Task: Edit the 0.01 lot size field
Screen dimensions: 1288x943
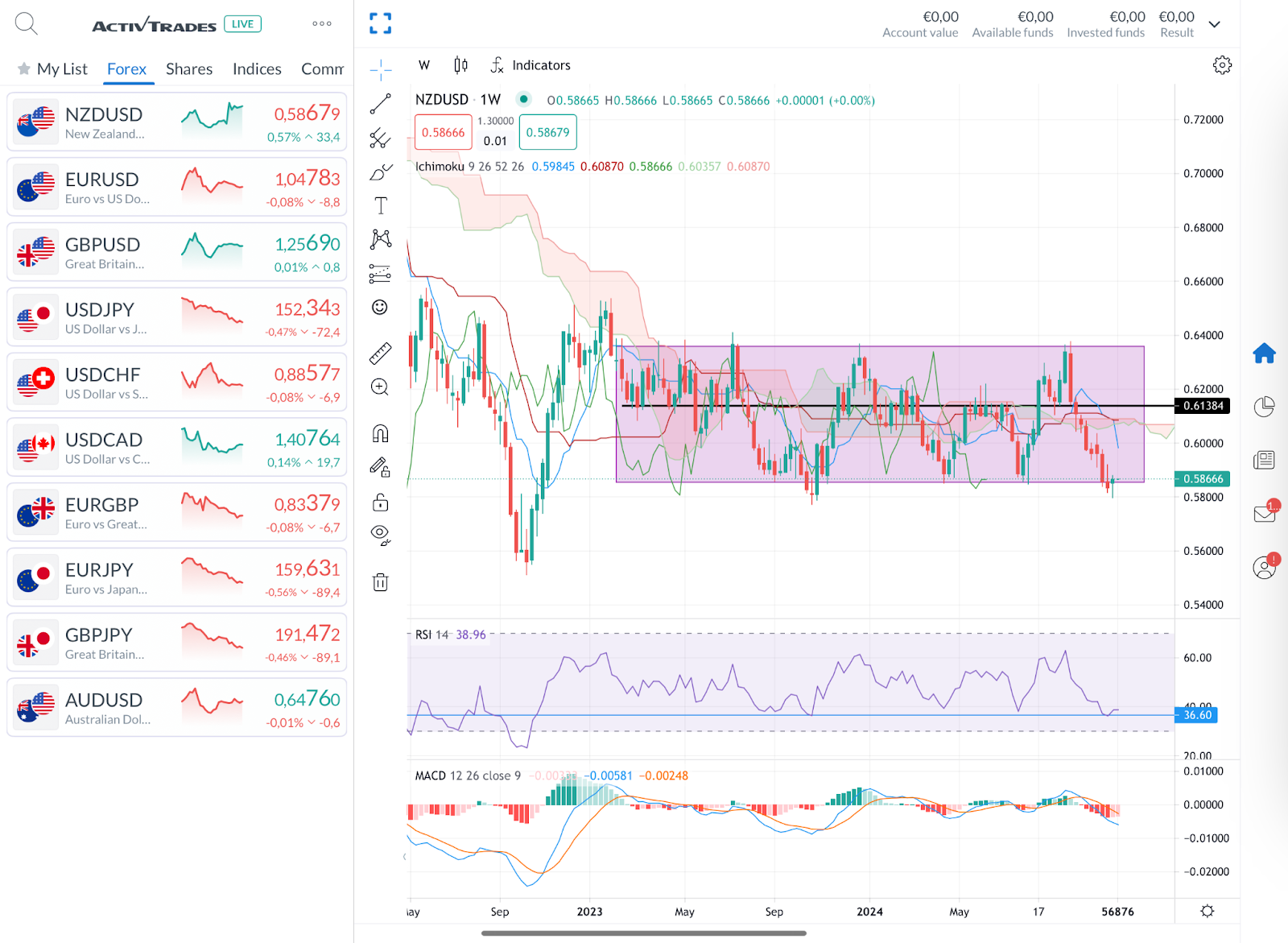Action: pos(495,141)
